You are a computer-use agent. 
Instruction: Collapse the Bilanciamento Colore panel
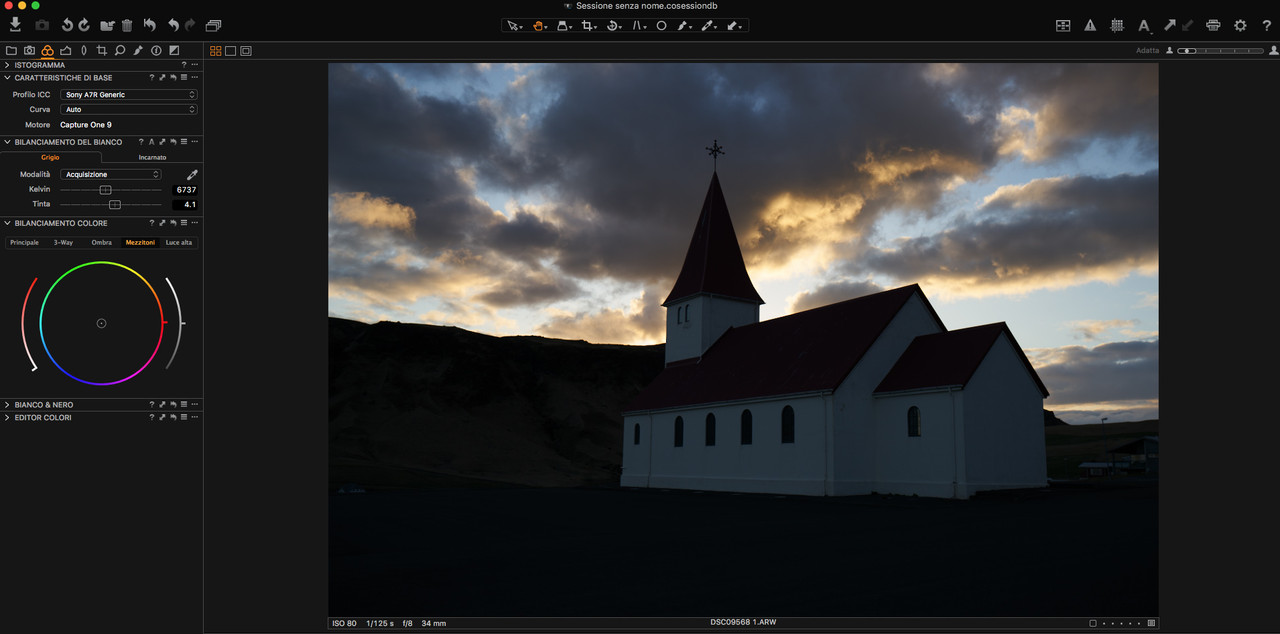7,223
